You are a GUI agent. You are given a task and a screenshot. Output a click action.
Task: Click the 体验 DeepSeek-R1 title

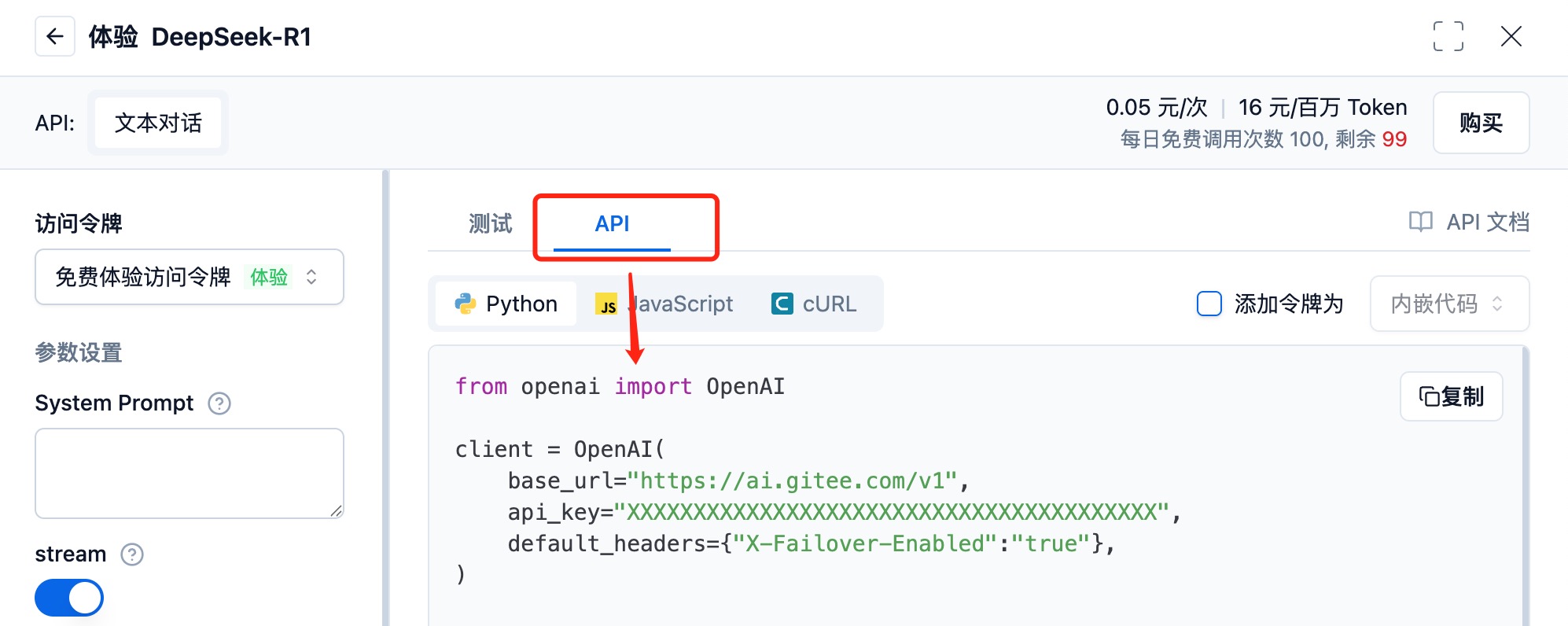pos(200,36)
